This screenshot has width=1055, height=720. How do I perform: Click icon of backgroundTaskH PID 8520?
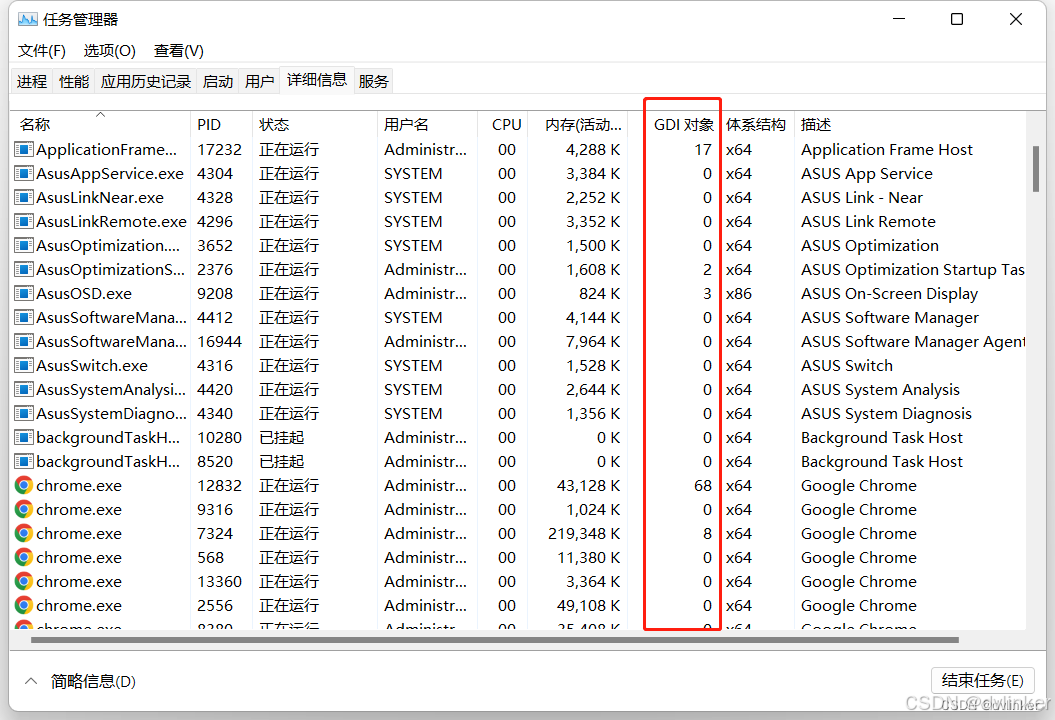[24, 462]
